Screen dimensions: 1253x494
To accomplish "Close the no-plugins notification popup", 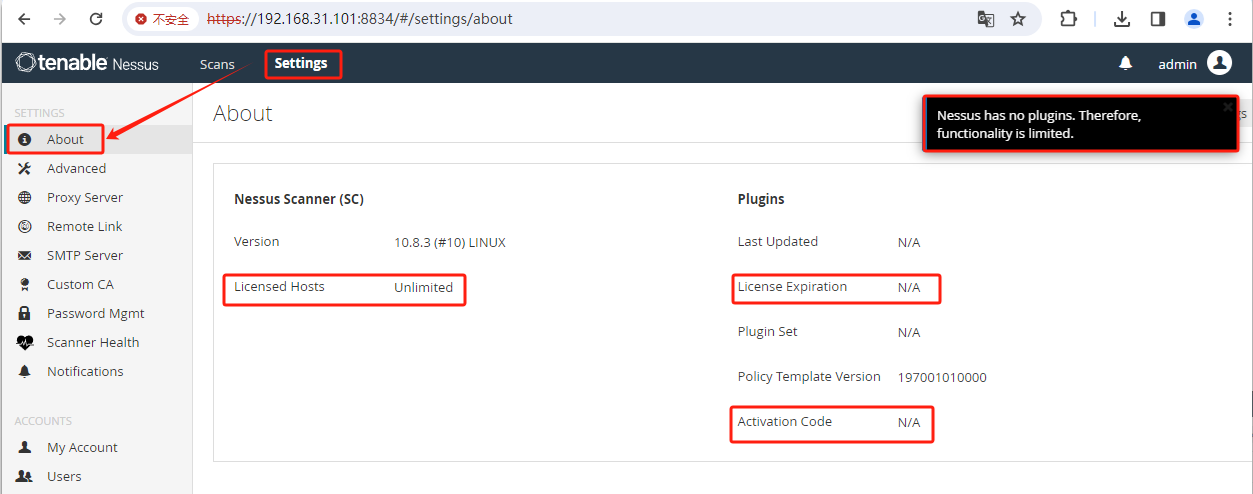I will pyautogui.click(x=1228, y=107).
